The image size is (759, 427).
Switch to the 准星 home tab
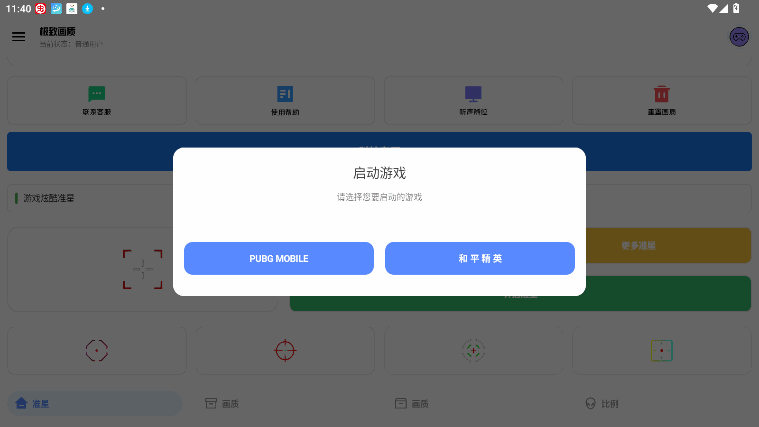[x=95, y=403]
